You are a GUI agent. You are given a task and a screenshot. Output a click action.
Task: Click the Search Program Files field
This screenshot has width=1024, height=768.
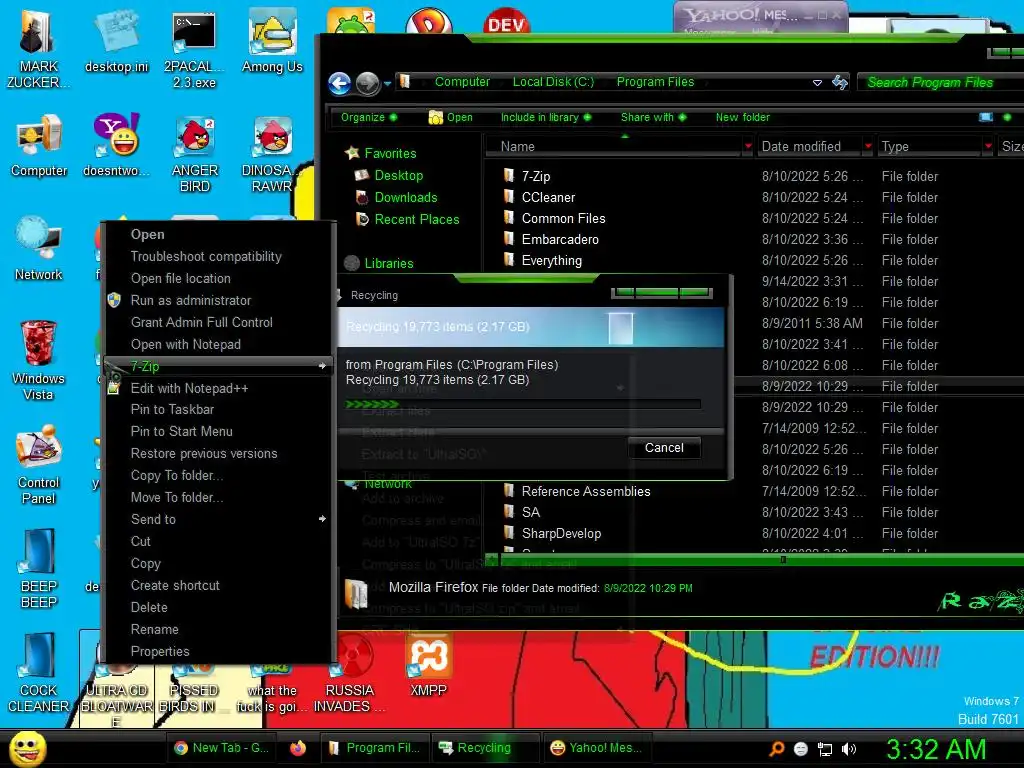coord(940,82)
